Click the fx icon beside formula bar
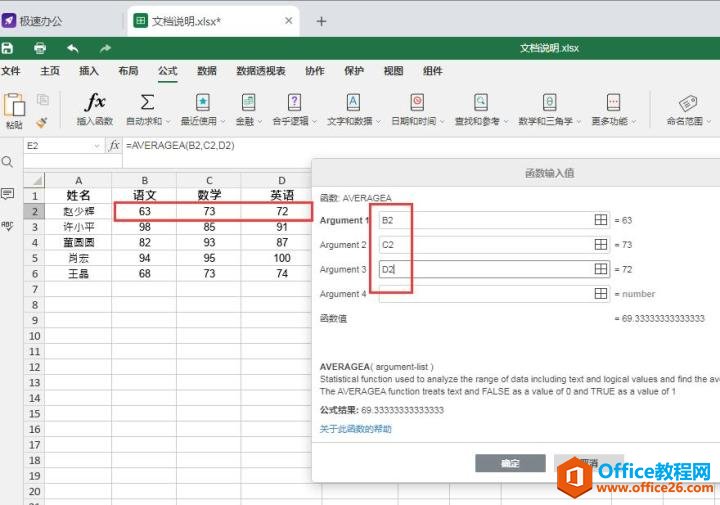 [x=113, y=146]
